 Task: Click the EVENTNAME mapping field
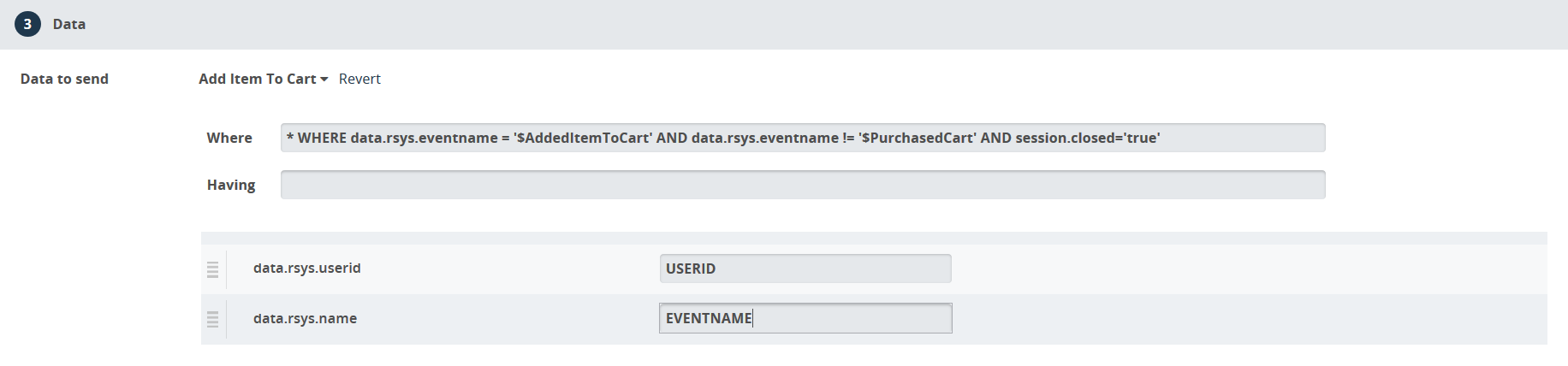(x=805, y=318)
